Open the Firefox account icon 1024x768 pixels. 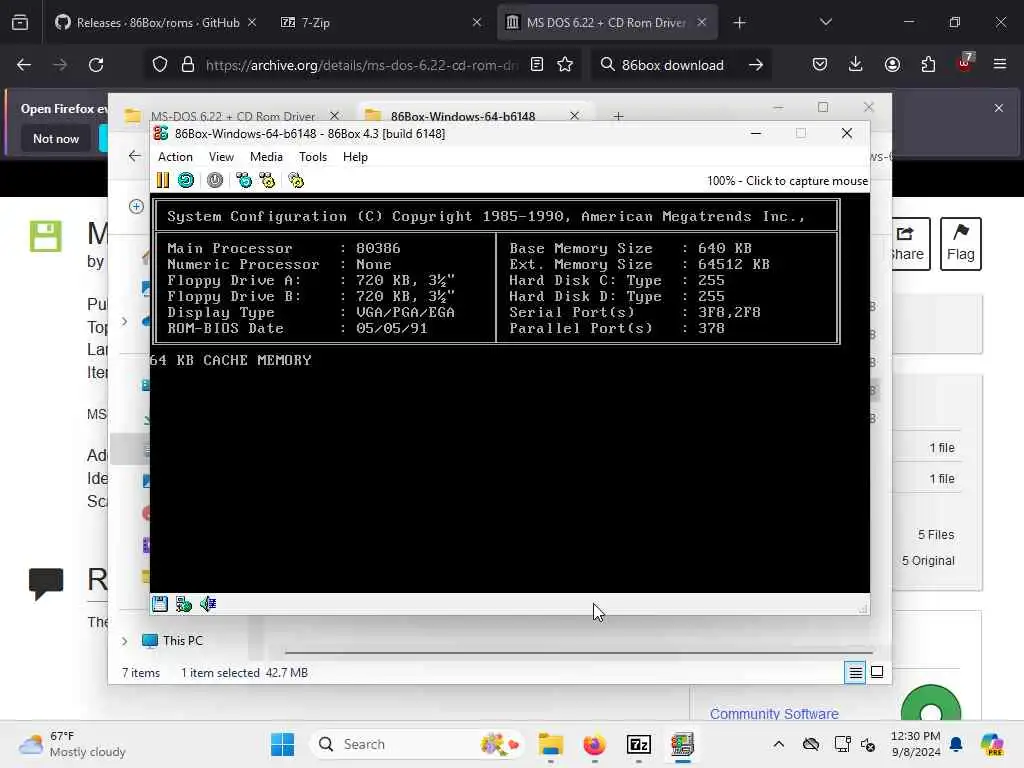[892, 65]
